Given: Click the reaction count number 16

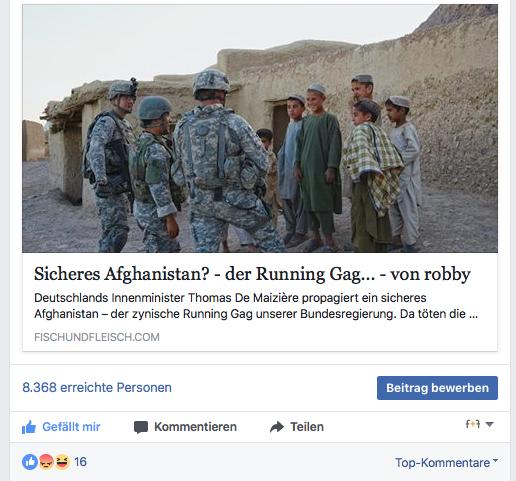Looking at the screenshot, I should coord(80,462).
